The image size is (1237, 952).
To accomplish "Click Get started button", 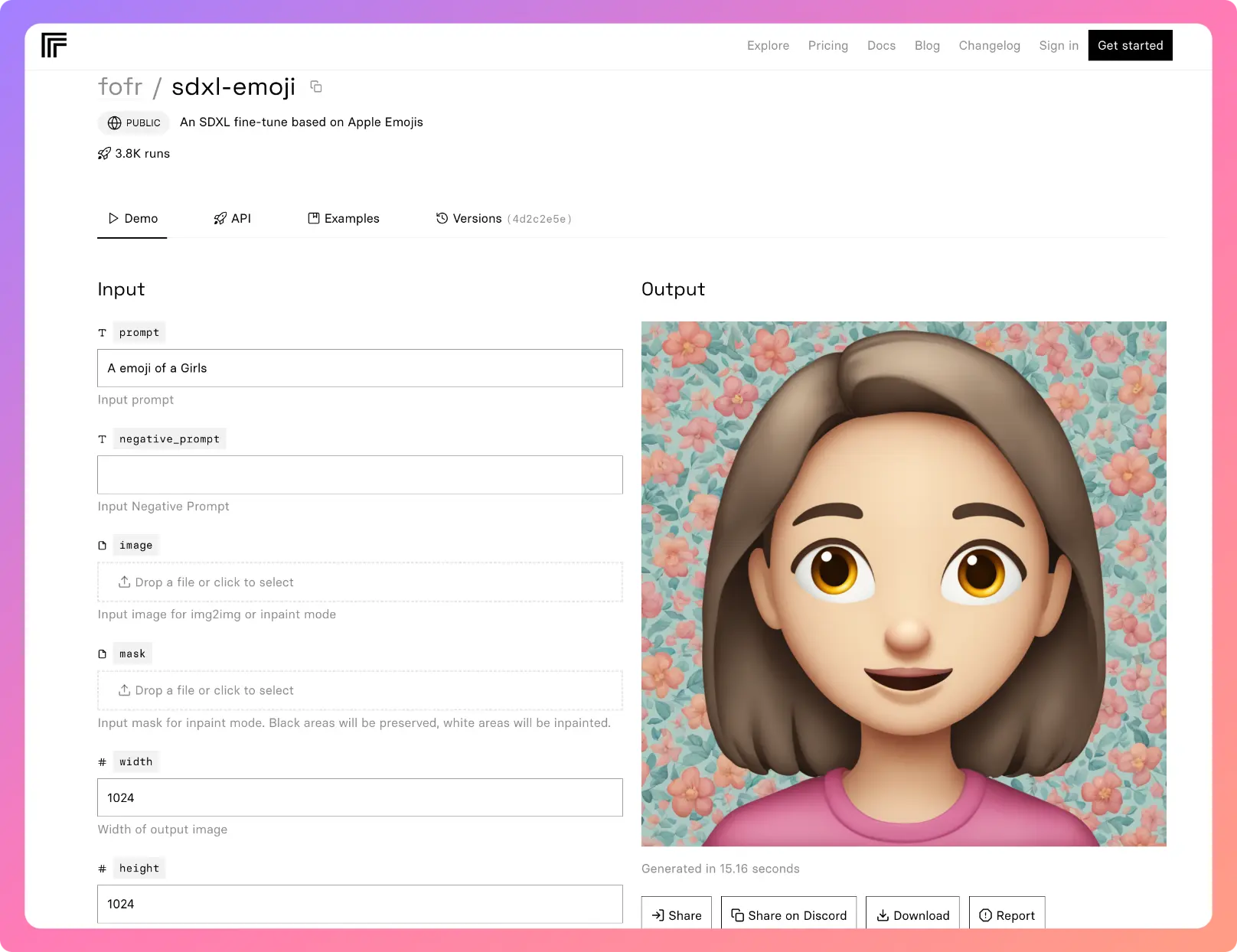I will pos(1130,45).
